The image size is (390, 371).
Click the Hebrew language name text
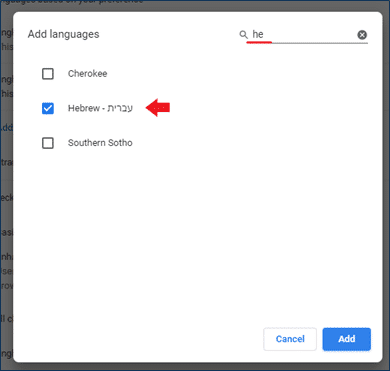pos(84,108)
